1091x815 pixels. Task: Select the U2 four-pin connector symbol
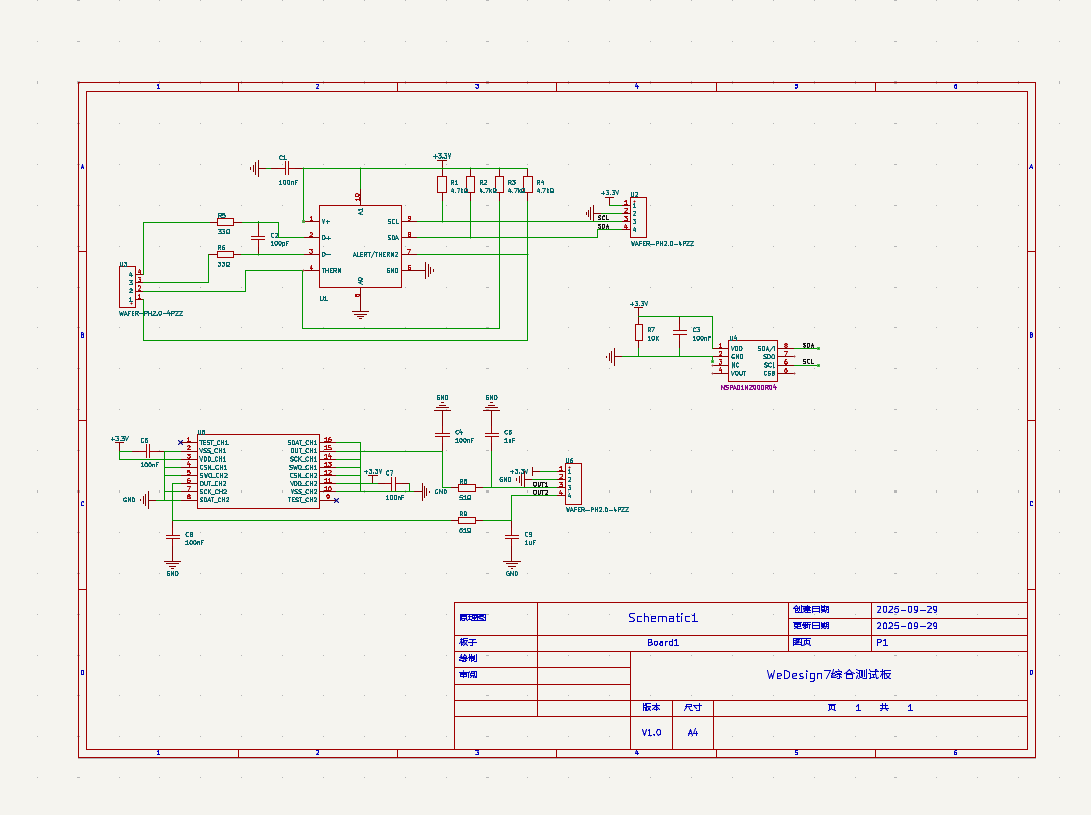pyautogui.click(x=638, y=217)
